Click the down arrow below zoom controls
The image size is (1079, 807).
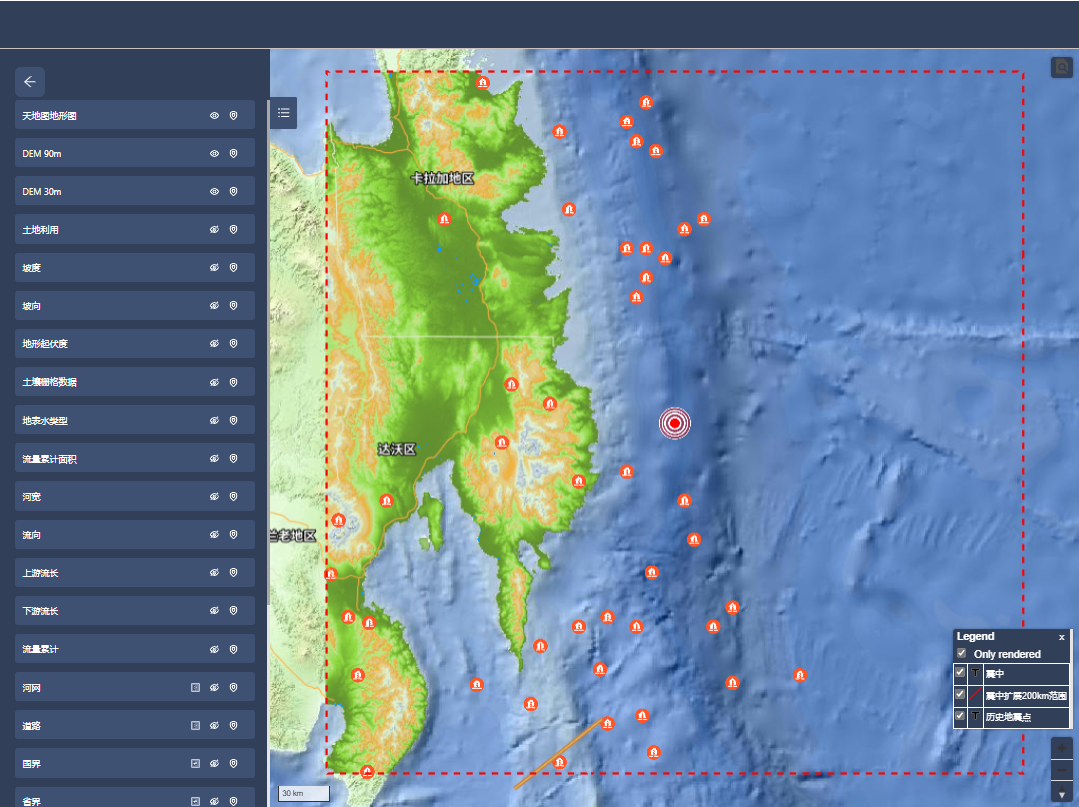click(1062, 794)
